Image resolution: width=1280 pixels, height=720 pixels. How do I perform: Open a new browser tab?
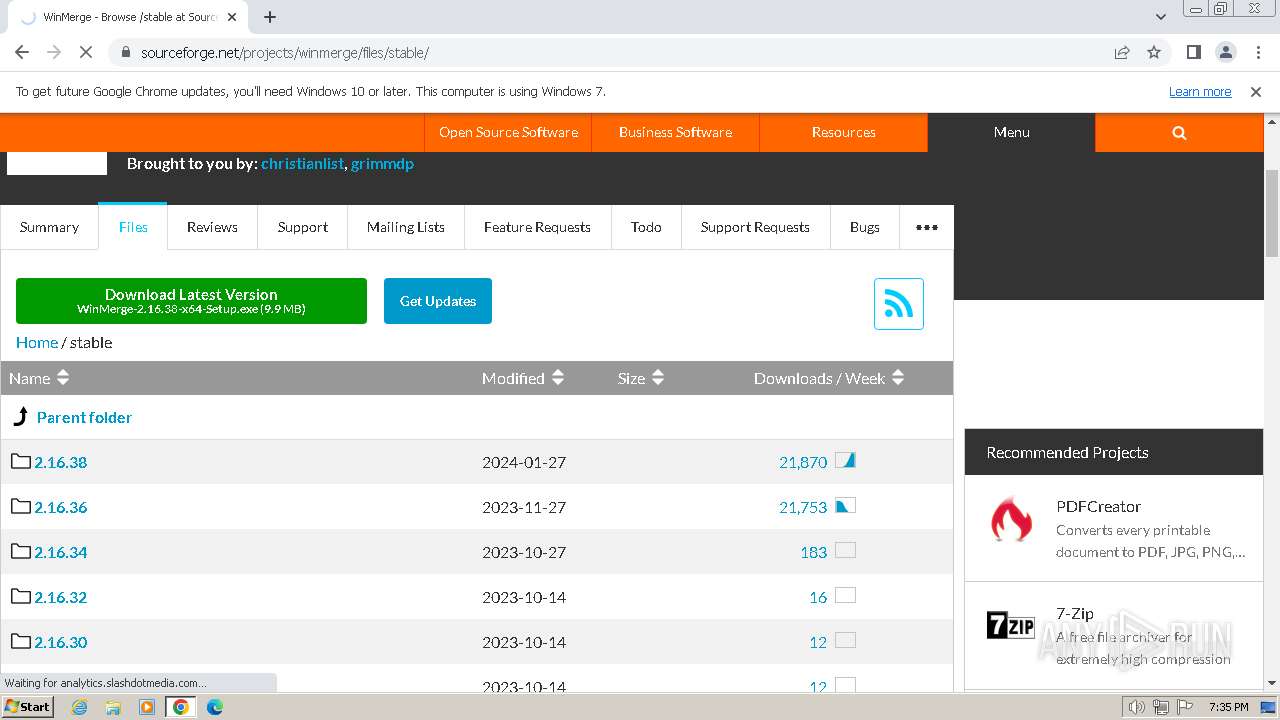coord(270,17)
